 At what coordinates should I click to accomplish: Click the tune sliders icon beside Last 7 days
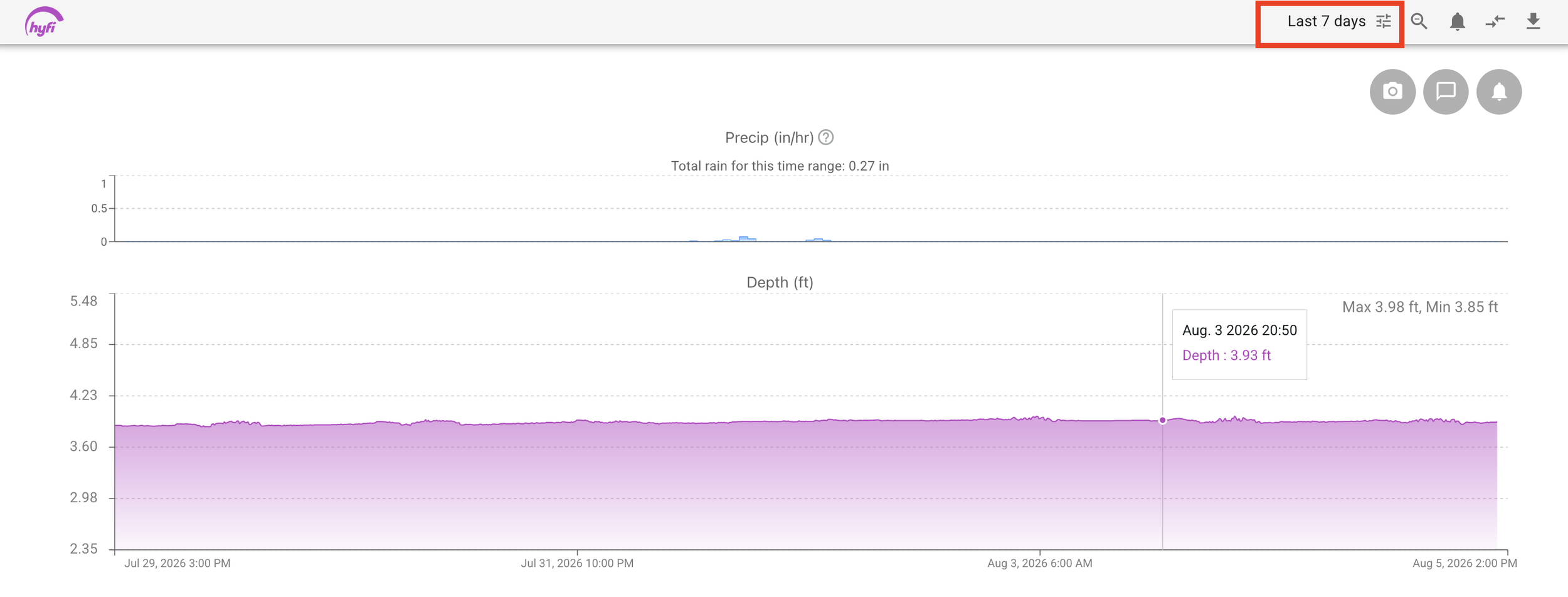tap(1384, 22)
